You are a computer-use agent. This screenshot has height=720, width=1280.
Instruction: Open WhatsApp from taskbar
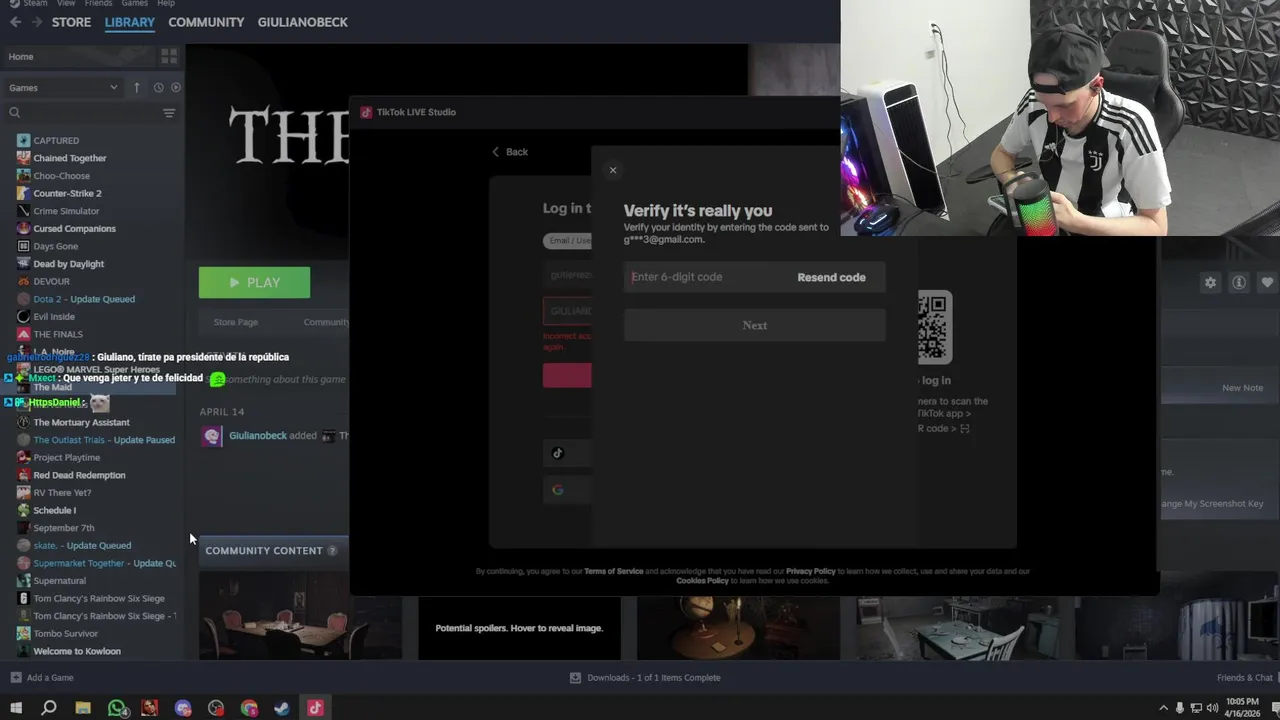pos(117,708)
